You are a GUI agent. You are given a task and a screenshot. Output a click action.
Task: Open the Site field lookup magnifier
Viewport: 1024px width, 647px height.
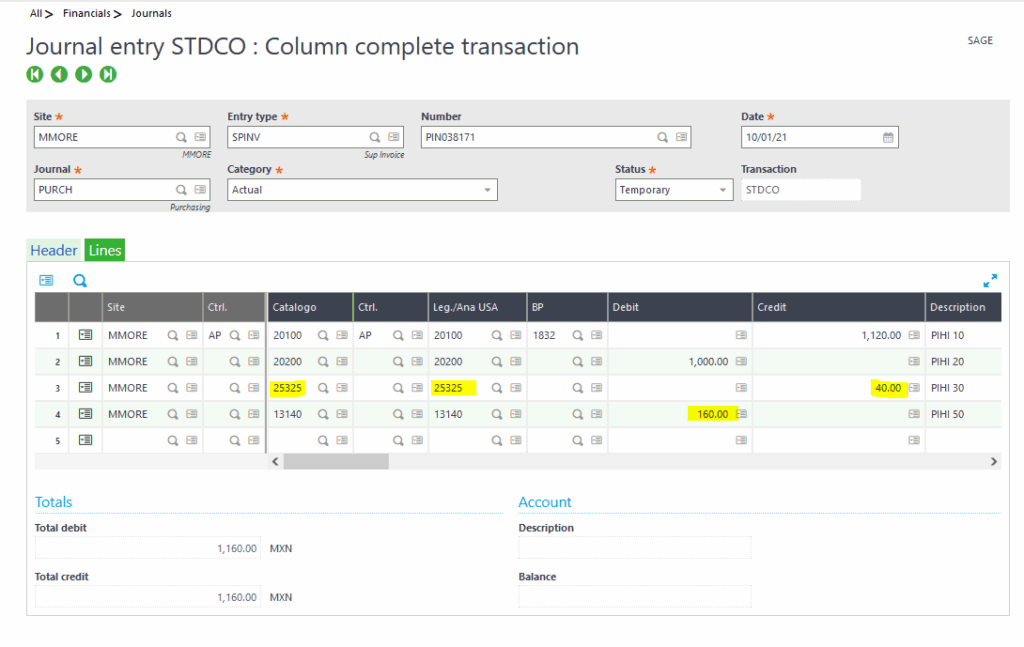[x=180, y=137]
